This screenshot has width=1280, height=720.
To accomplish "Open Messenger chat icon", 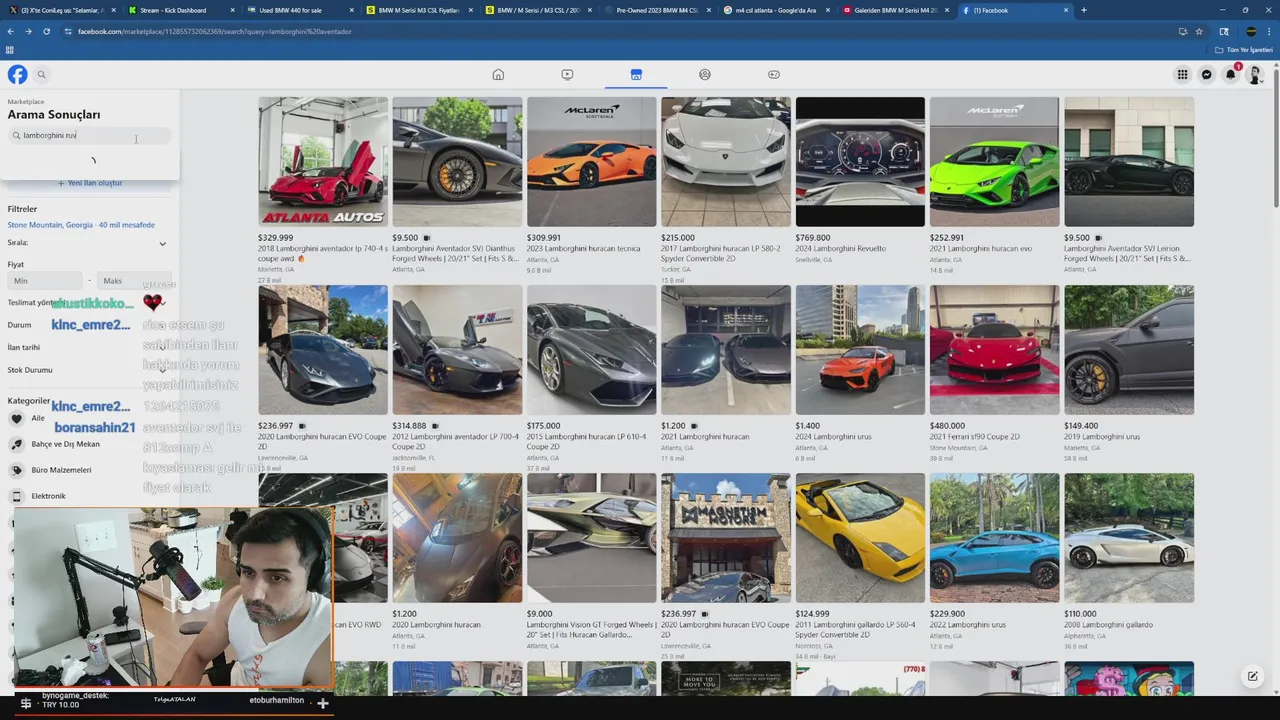I will (1207, 74).
